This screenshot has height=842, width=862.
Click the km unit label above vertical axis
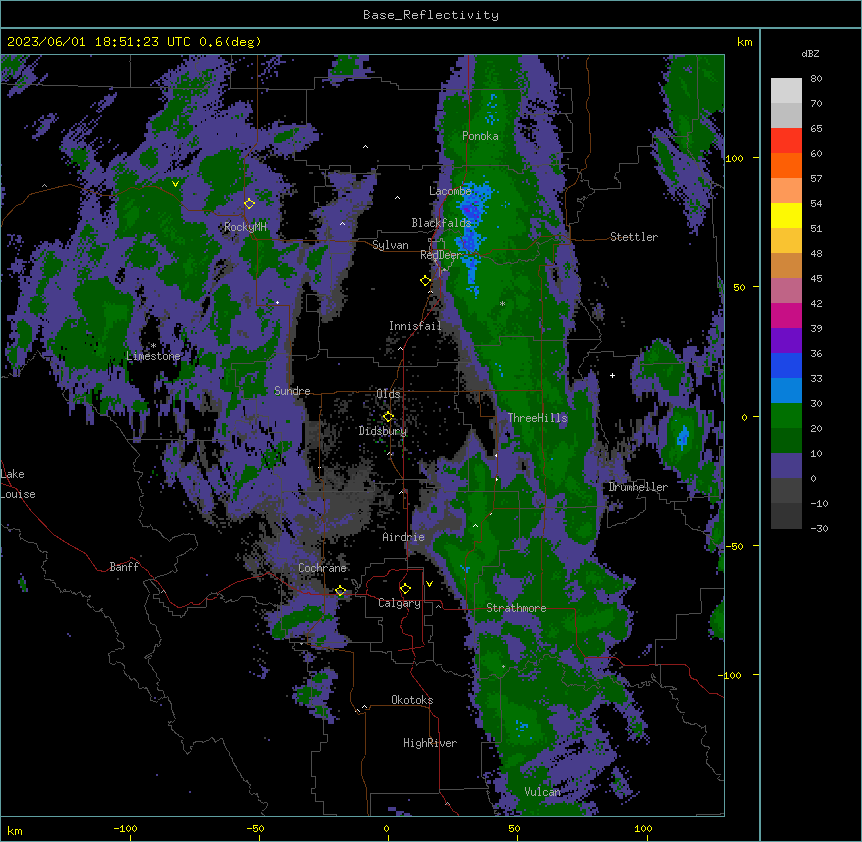[x=745, y=42]
